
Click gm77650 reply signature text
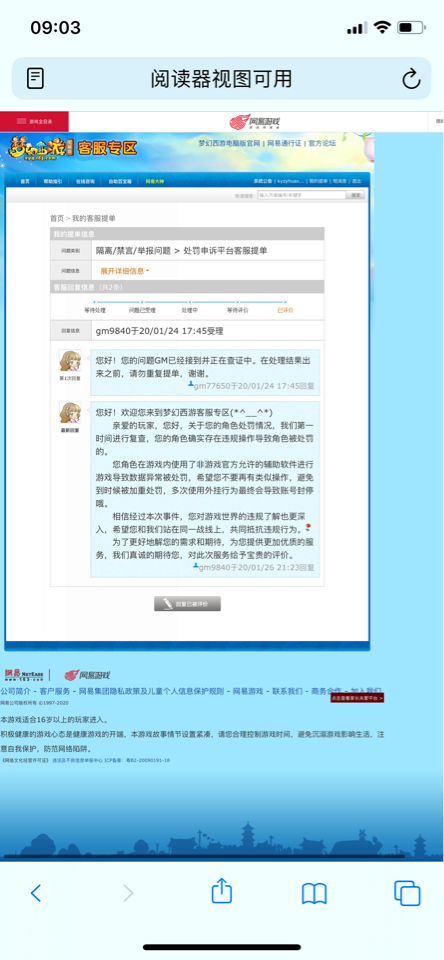tap(254, 386)
